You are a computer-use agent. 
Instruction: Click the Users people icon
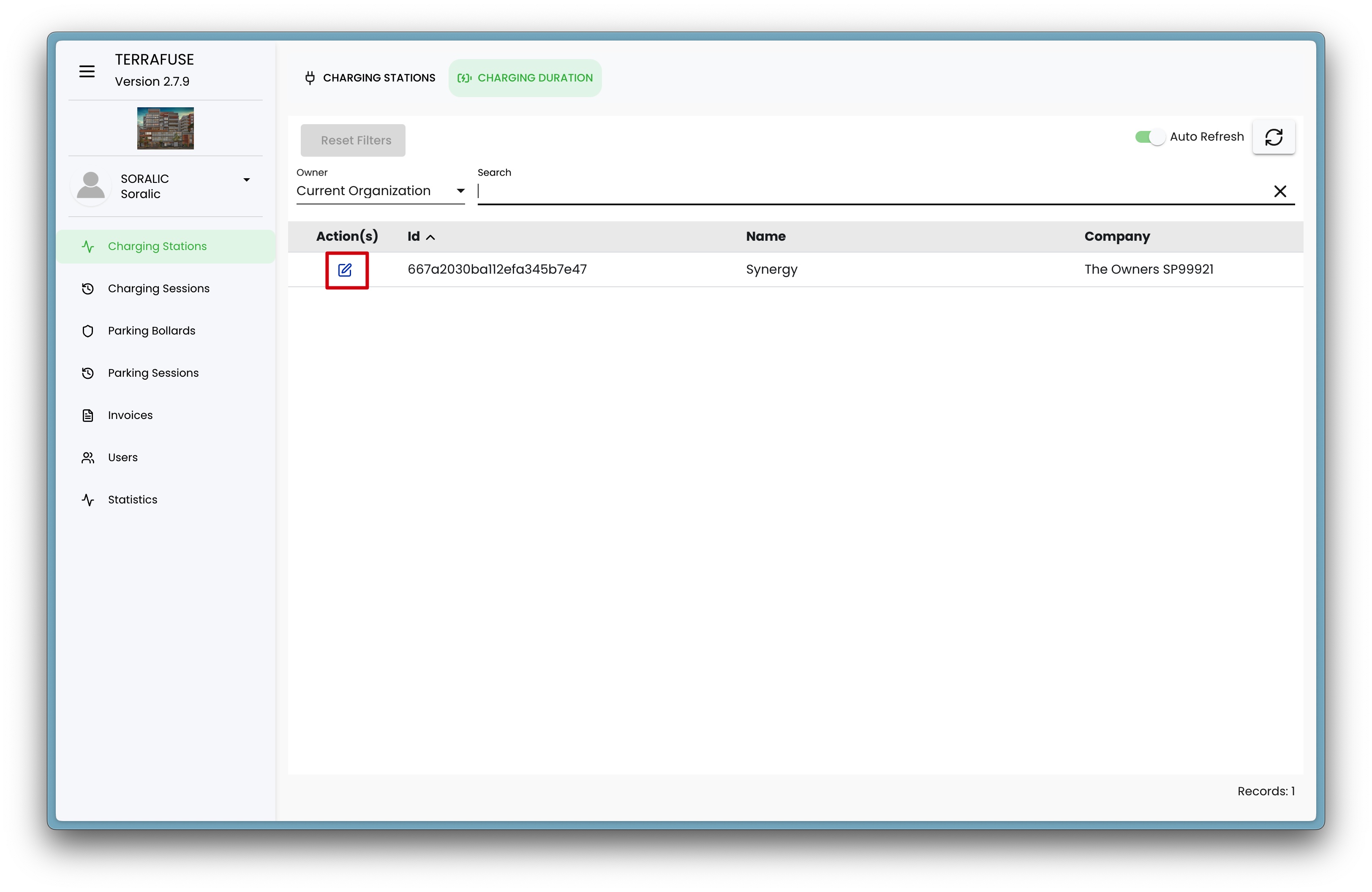87,457
